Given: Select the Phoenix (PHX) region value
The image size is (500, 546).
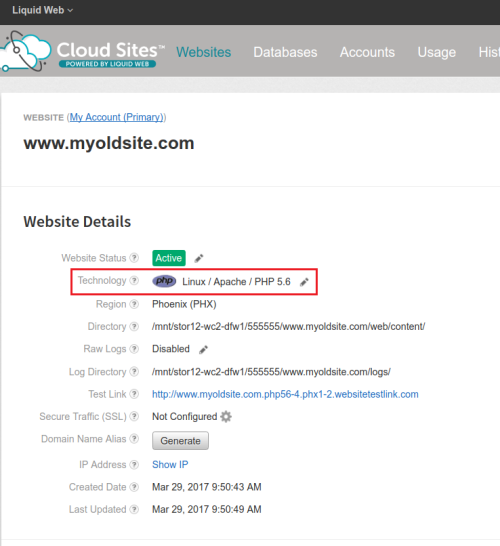Looking at the screenshot, I should point(184,304).
